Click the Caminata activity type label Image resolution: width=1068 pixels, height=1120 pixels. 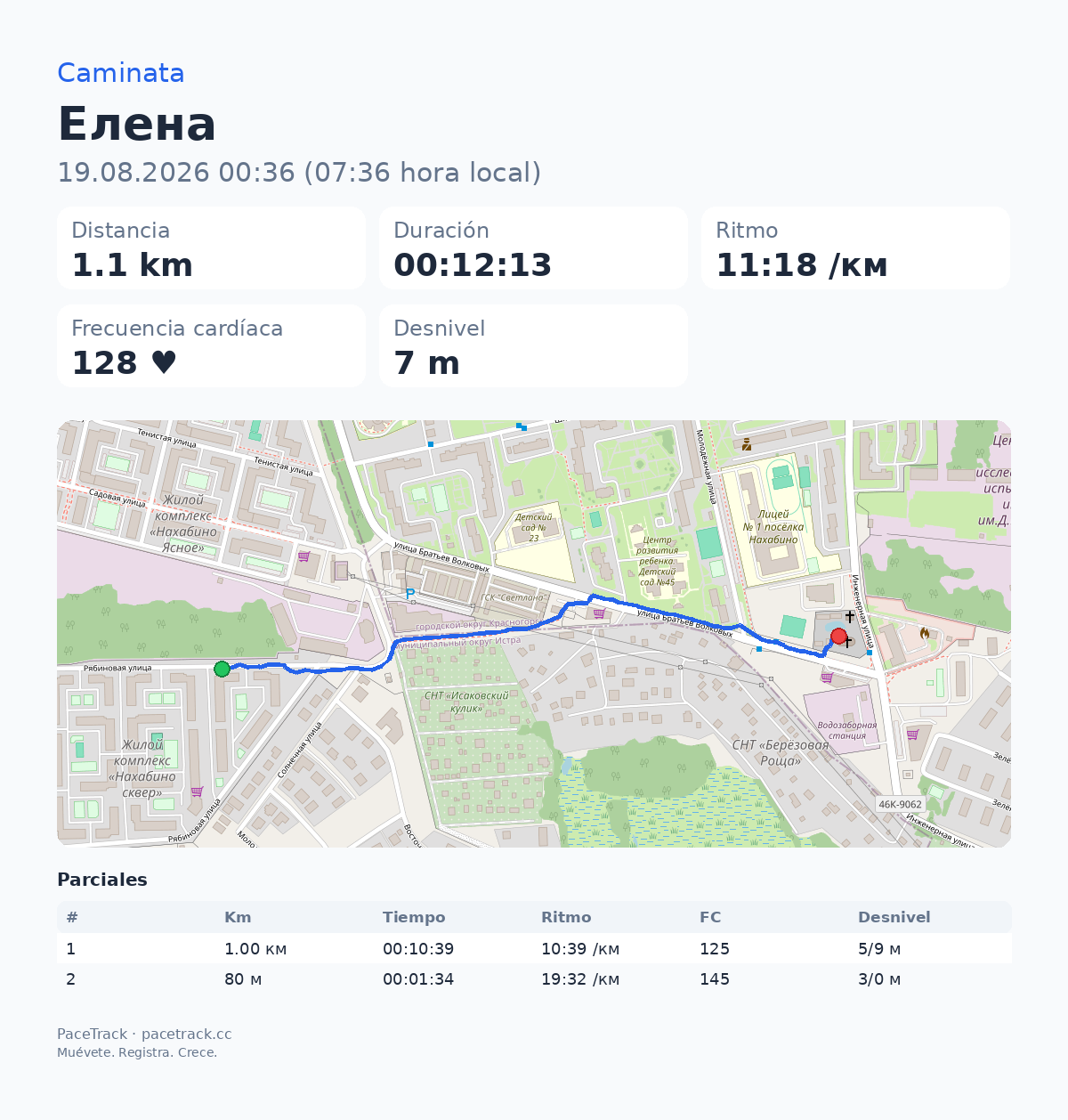(121, 73)
